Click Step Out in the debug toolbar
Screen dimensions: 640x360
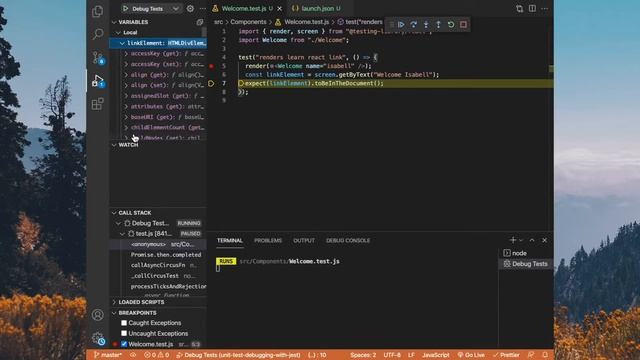[438, 24]
